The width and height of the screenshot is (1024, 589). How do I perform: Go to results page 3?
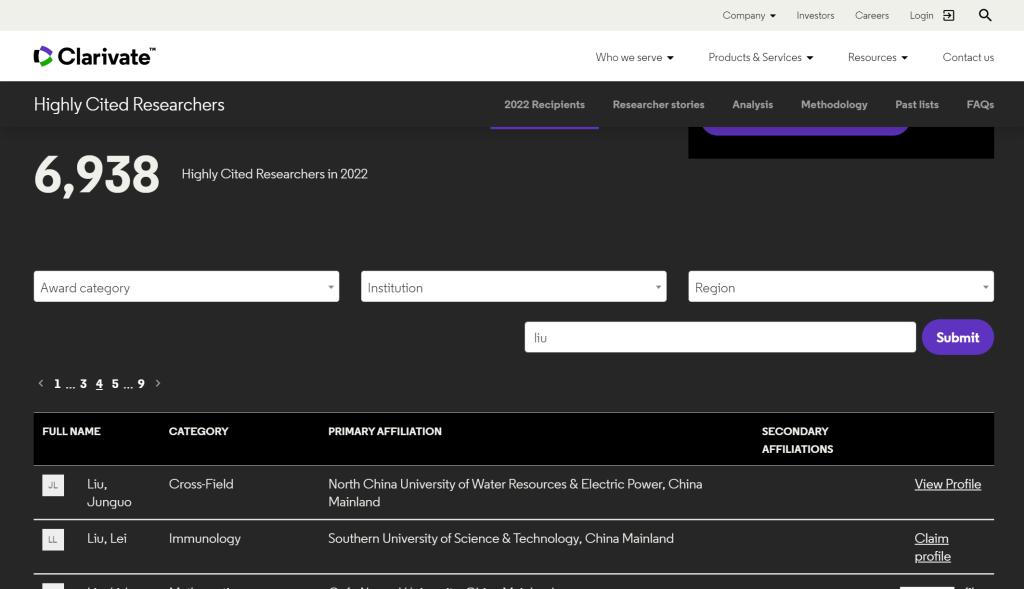point(84,384)
